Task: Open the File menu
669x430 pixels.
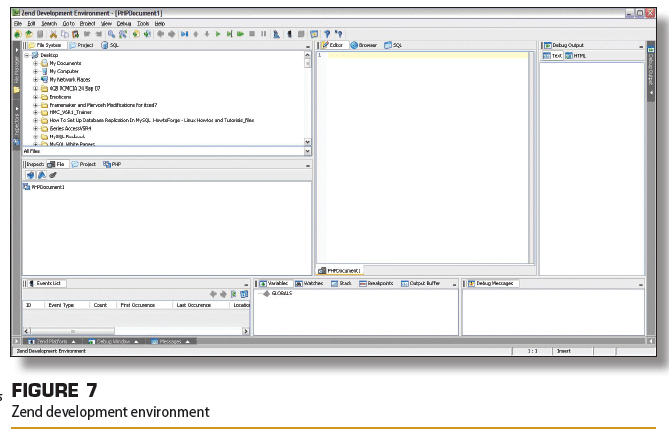Action: tap(17, 23)
